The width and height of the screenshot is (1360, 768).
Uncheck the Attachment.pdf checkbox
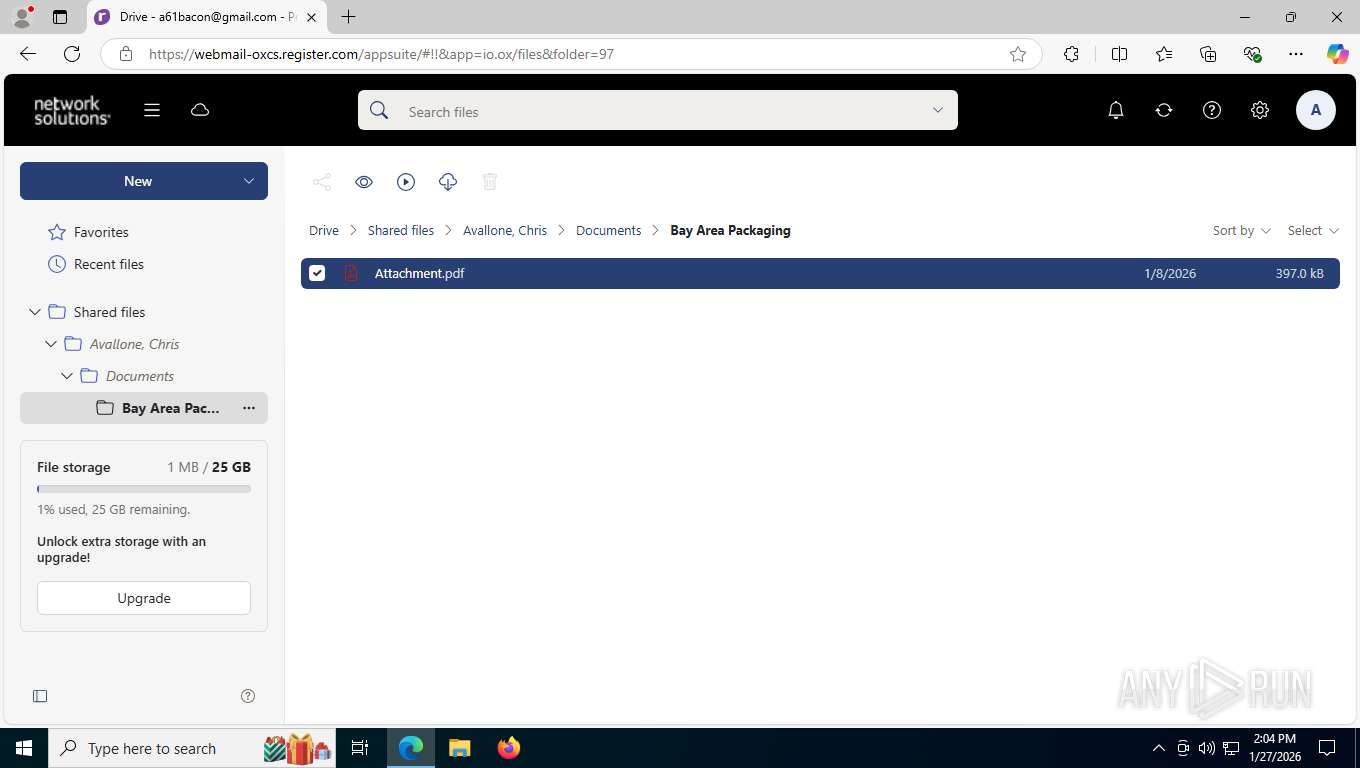pyautogui.click(x=317, y=273)
